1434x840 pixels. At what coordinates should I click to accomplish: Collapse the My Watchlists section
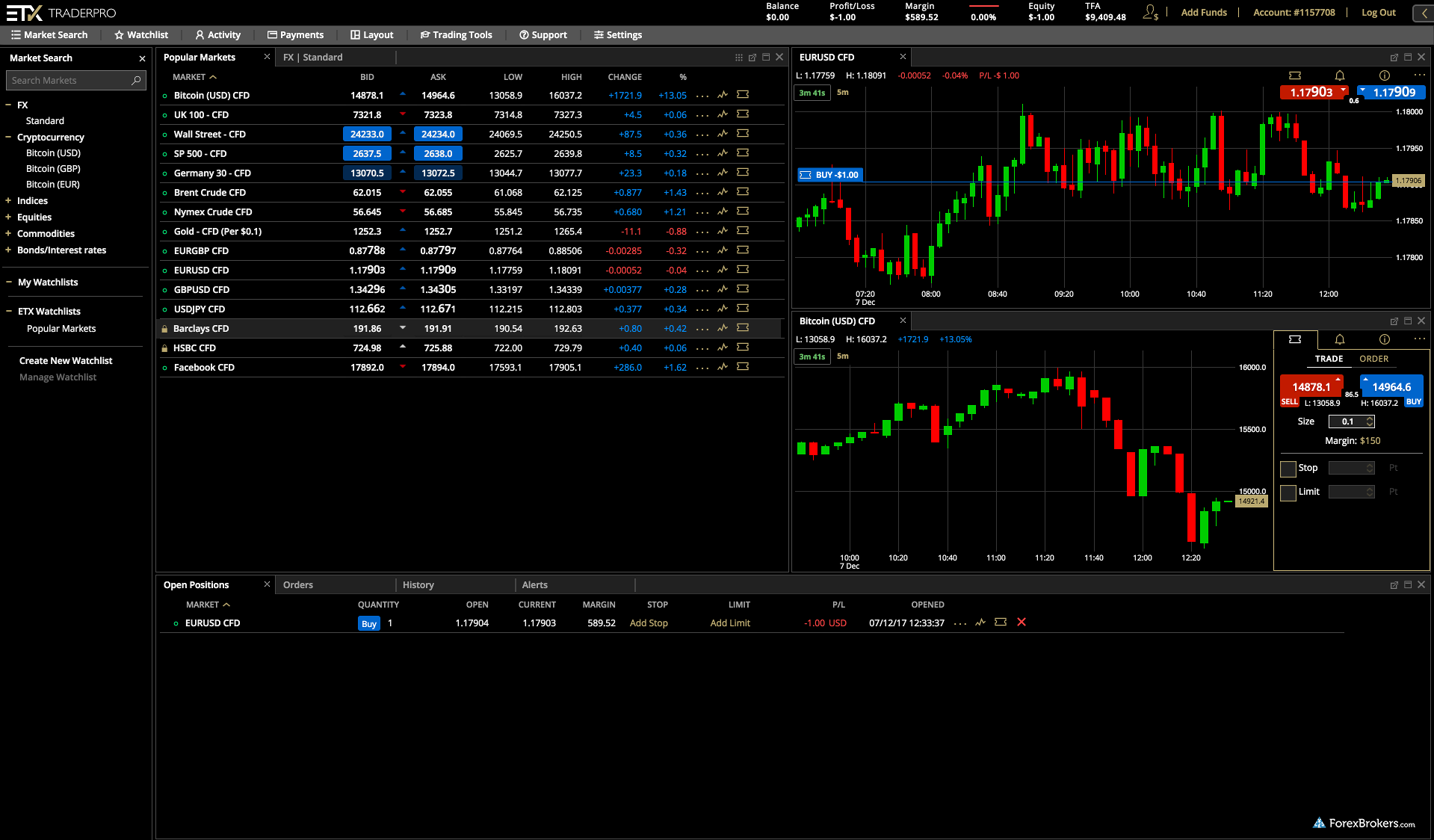point(9,282)
